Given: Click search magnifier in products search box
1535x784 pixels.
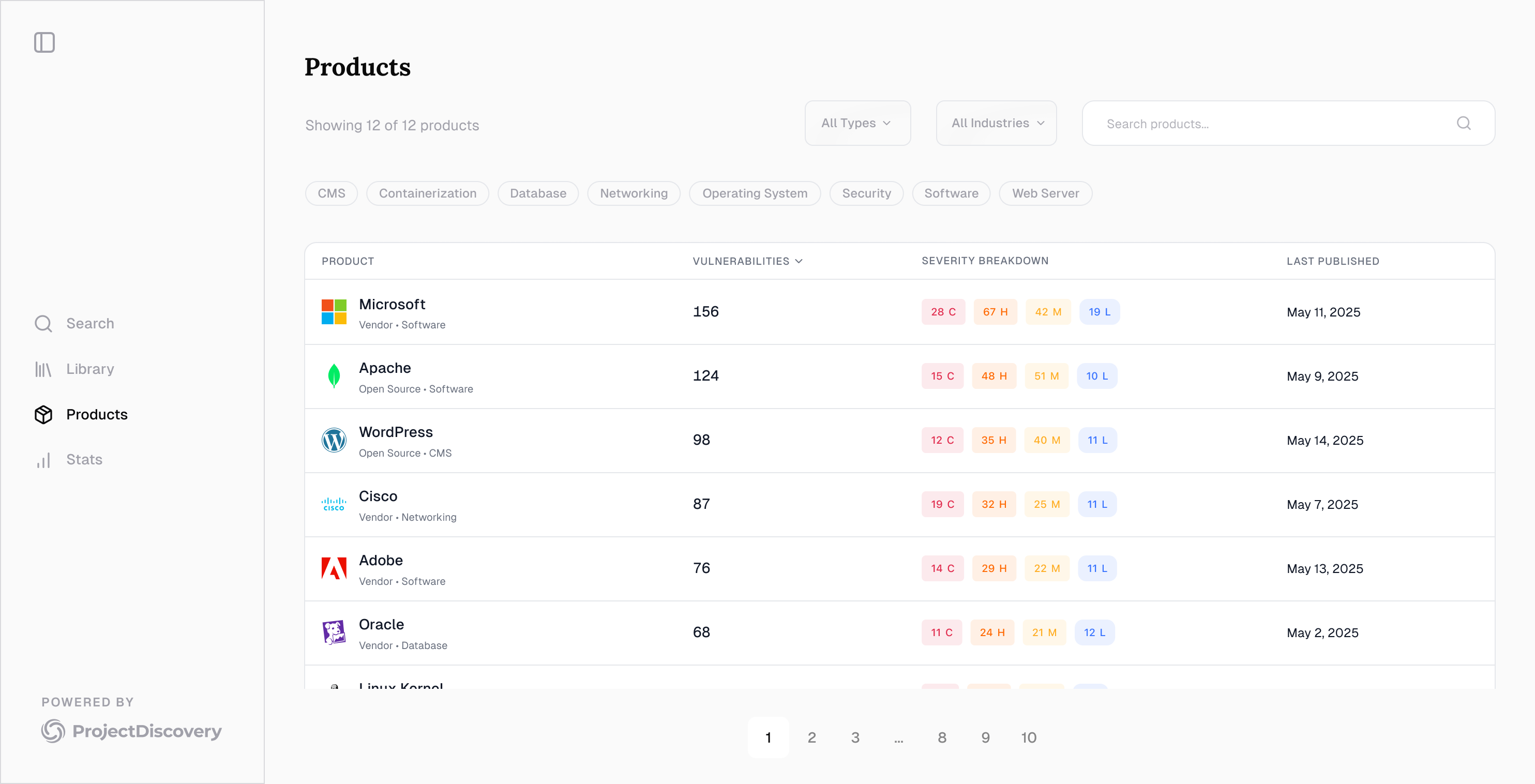Looking at the screenshot, I should point(1464,123).
